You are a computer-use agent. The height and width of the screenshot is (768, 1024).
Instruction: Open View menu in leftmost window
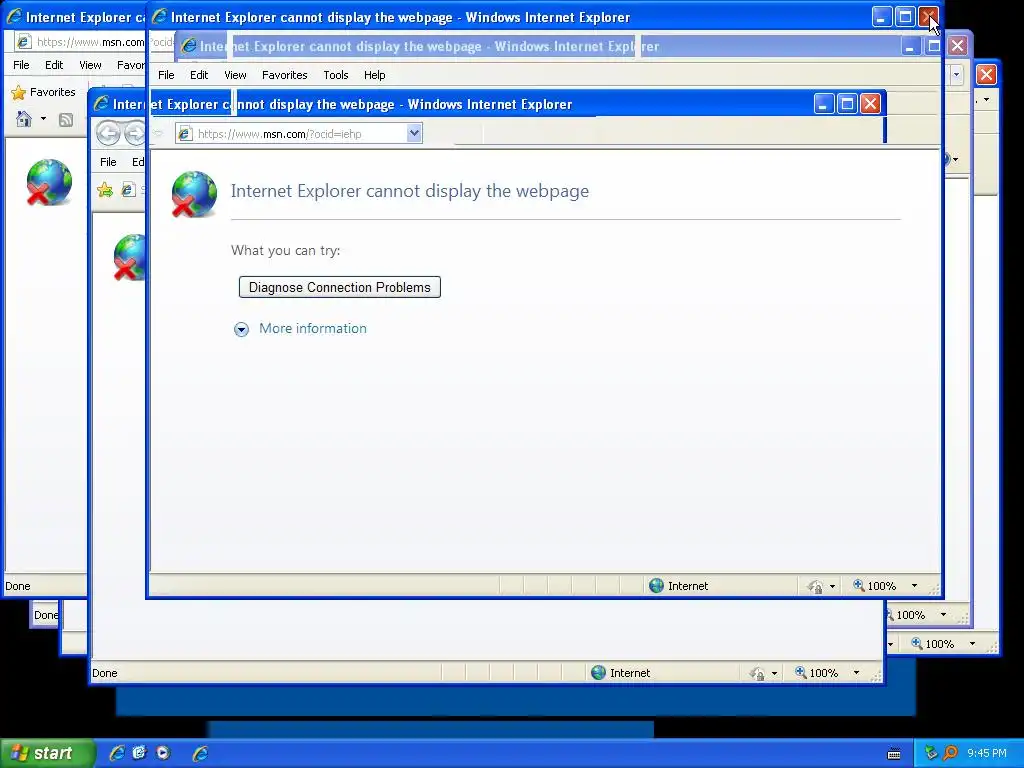click(x=90, y=65)
